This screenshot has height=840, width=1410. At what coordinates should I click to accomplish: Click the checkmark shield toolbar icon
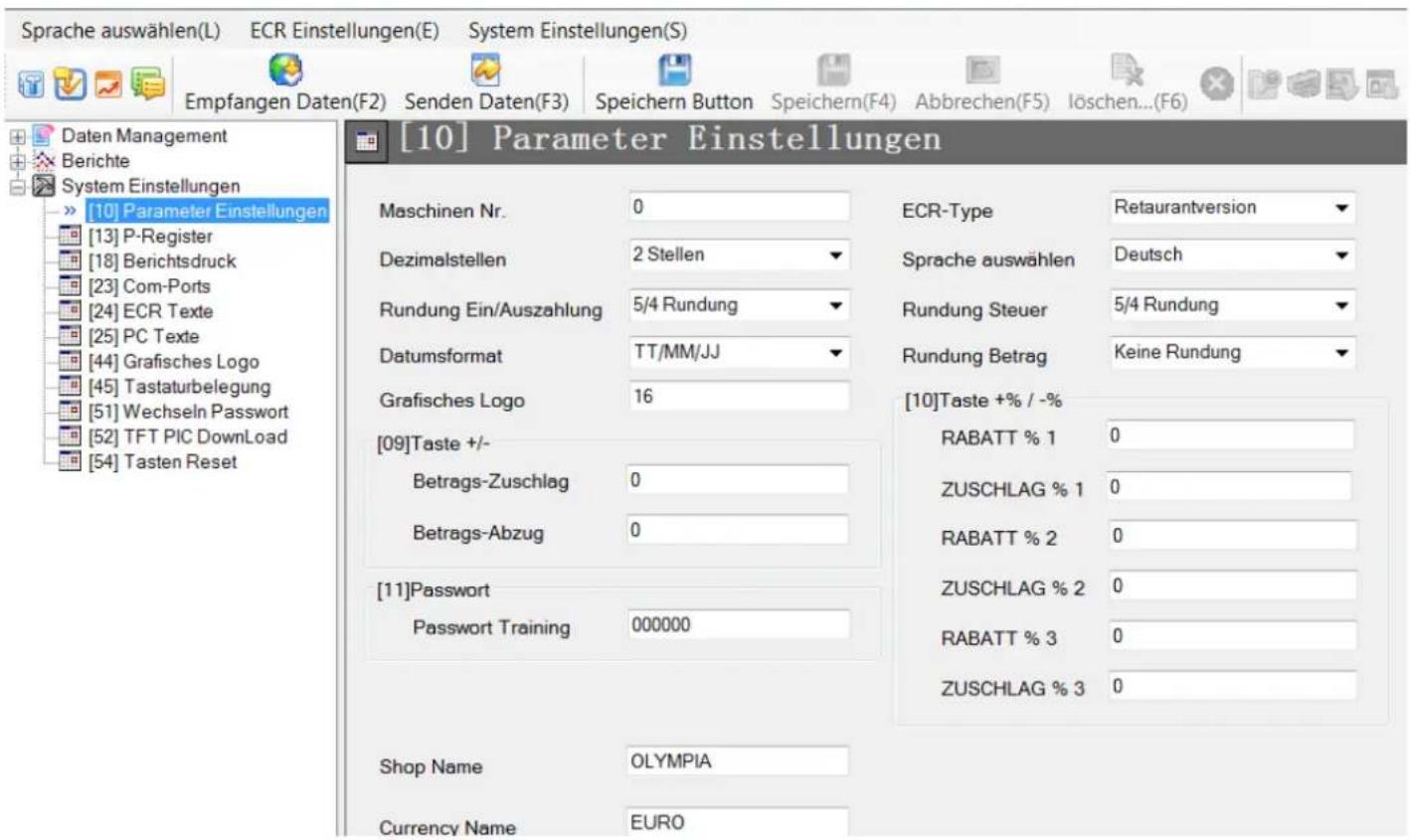click(70, 86)
